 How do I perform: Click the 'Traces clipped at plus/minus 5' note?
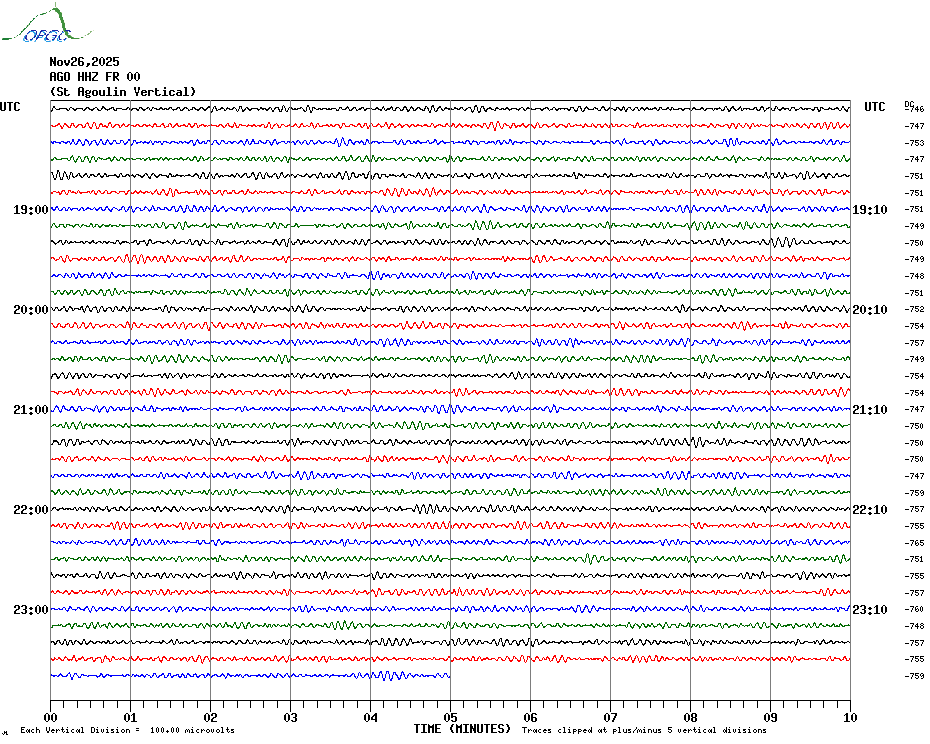(644, 730)
